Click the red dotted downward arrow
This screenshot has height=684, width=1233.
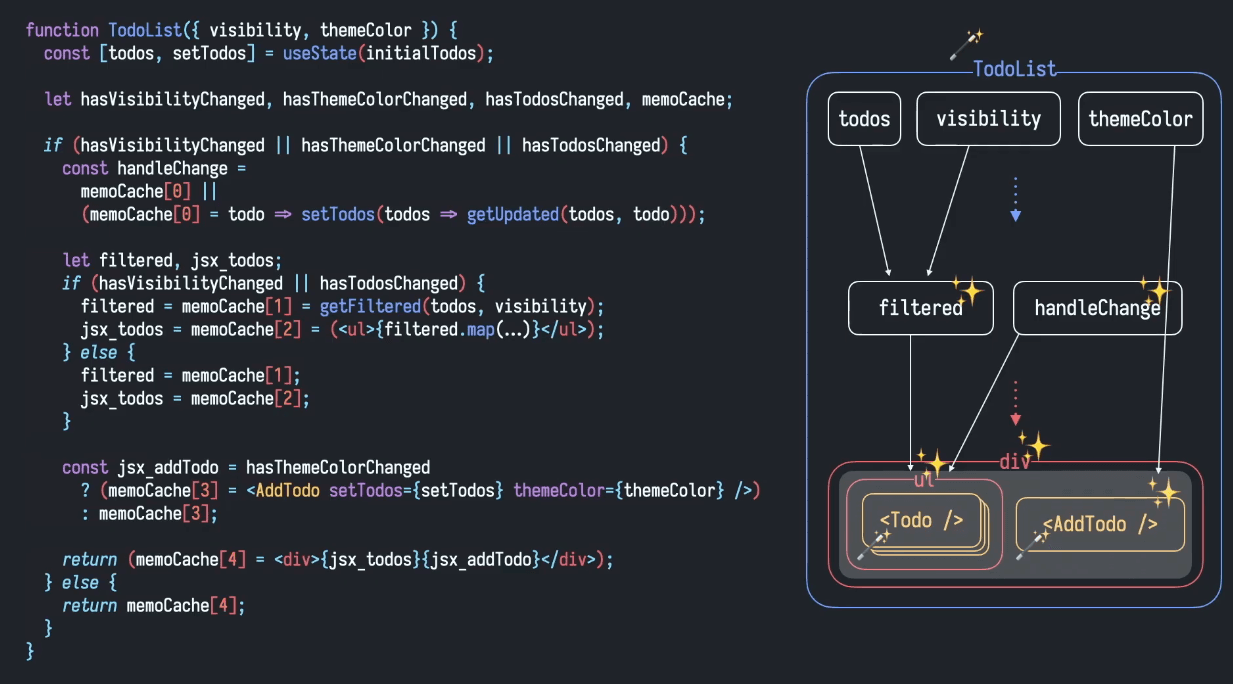(x=1015, y=403)
